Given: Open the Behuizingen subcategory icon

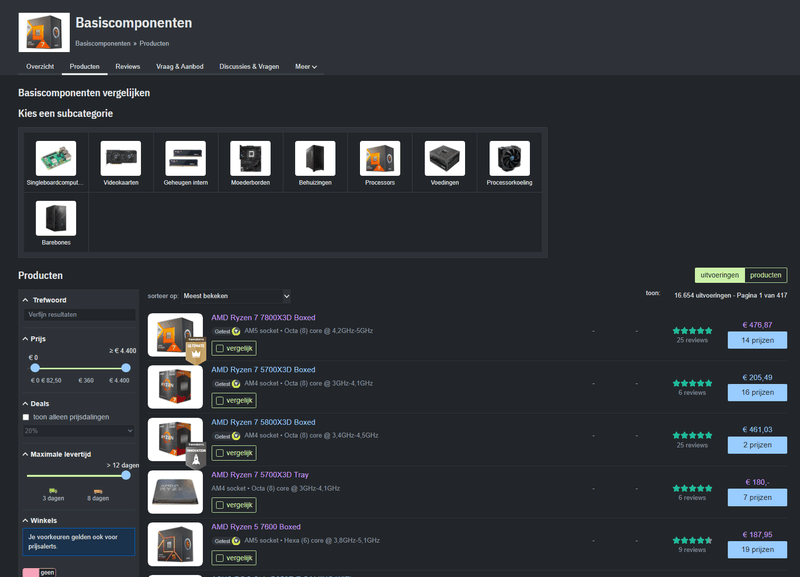Looking at the screenshot, I should pyautogui.click(x=315, y=158).
